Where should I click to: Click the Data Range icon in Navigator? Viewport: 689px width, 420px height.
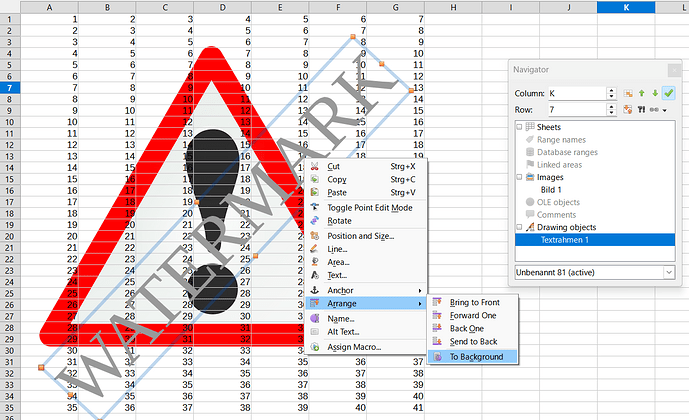(626, 93)
